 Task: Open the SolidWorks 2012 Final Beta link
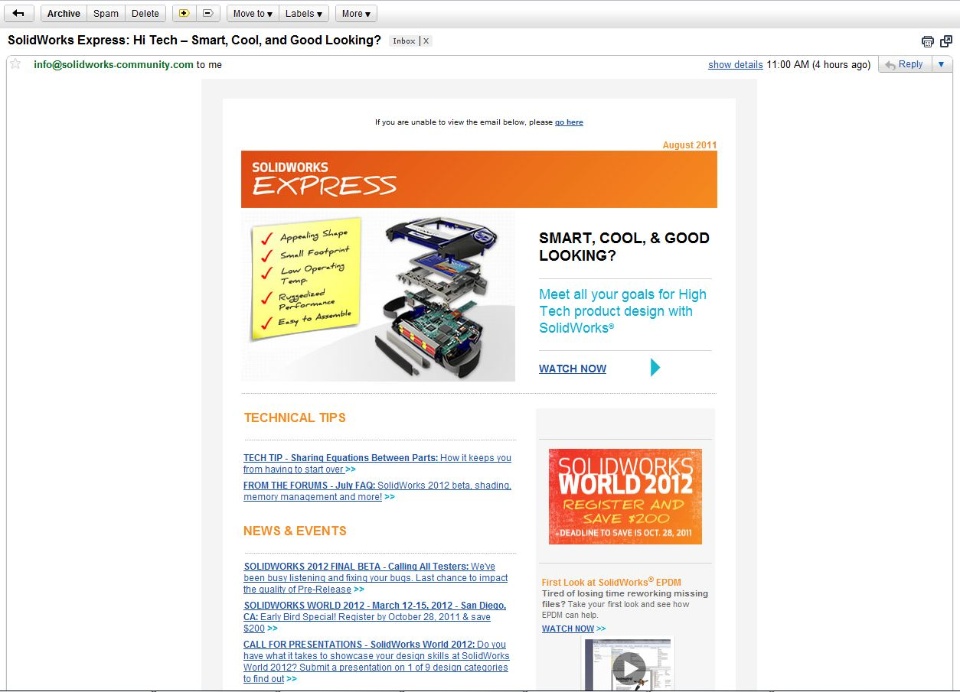[x=376, y=578]
